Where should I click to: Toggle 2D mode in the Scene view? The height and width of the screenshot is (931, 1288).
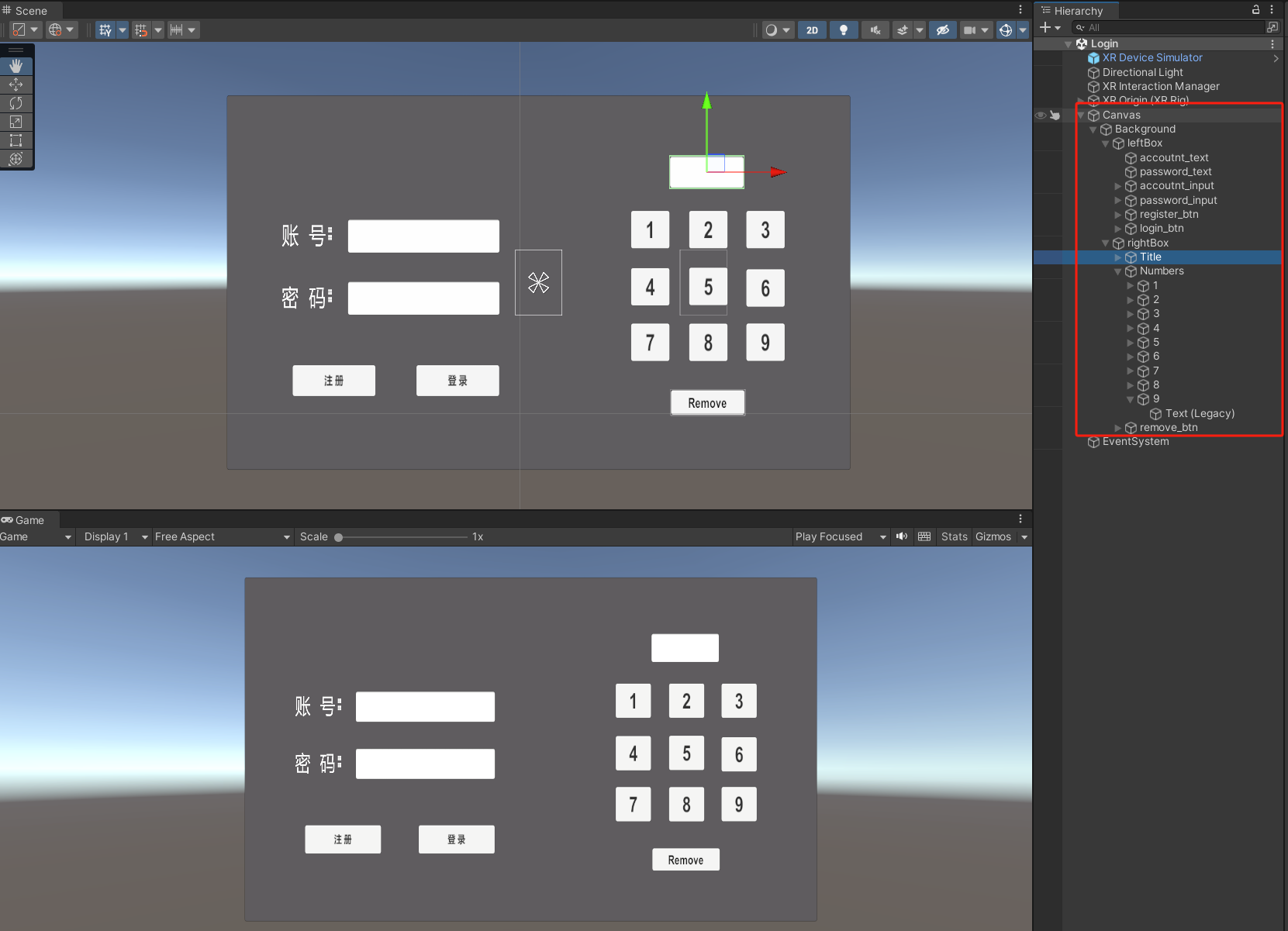tap(812, 29)
